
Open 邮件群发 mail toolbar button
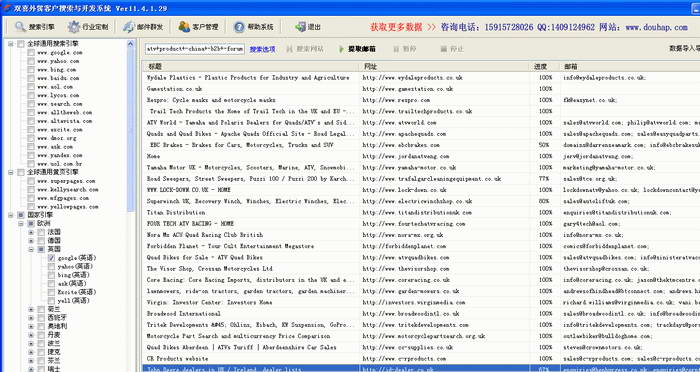pos(143,27)
